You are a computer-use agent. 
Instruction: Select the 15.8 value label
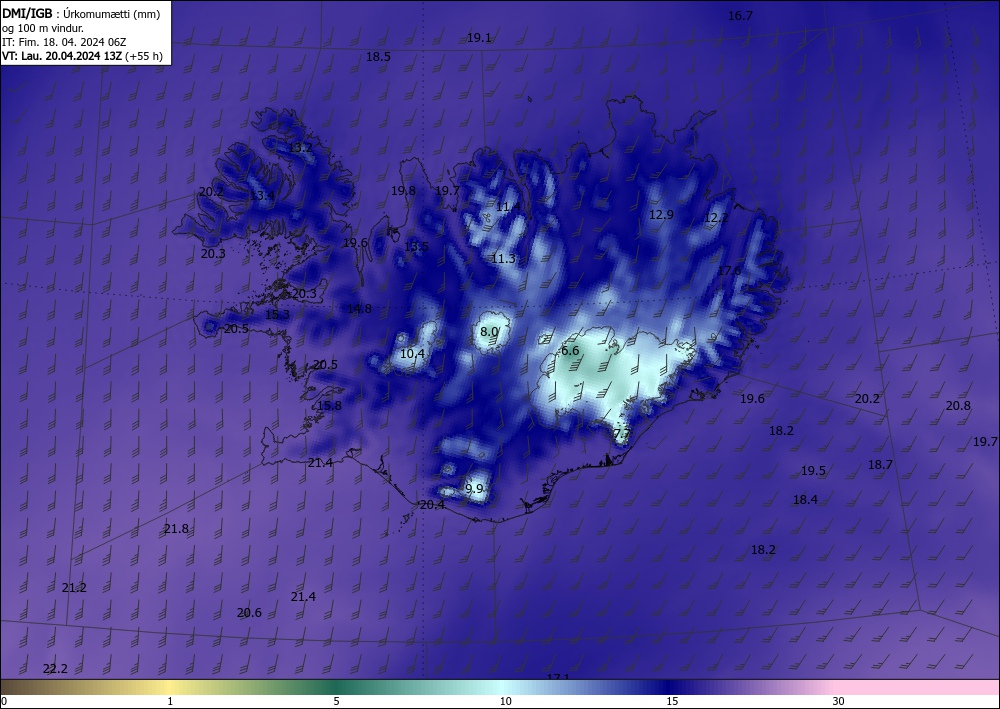[x=329, y=406]
